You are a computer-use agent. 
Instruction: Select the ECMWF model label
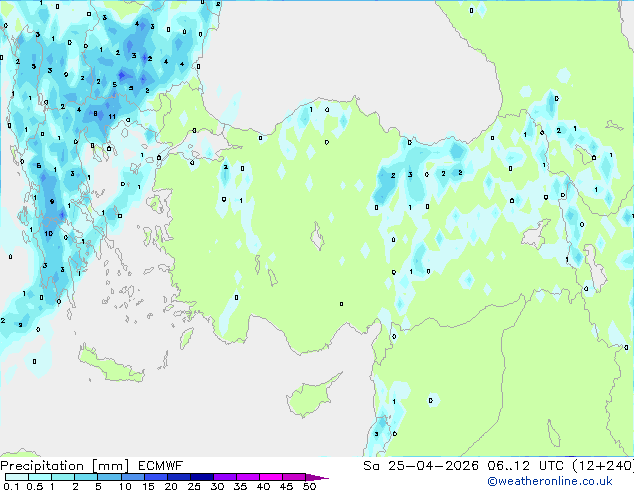(x=161, y=466)
